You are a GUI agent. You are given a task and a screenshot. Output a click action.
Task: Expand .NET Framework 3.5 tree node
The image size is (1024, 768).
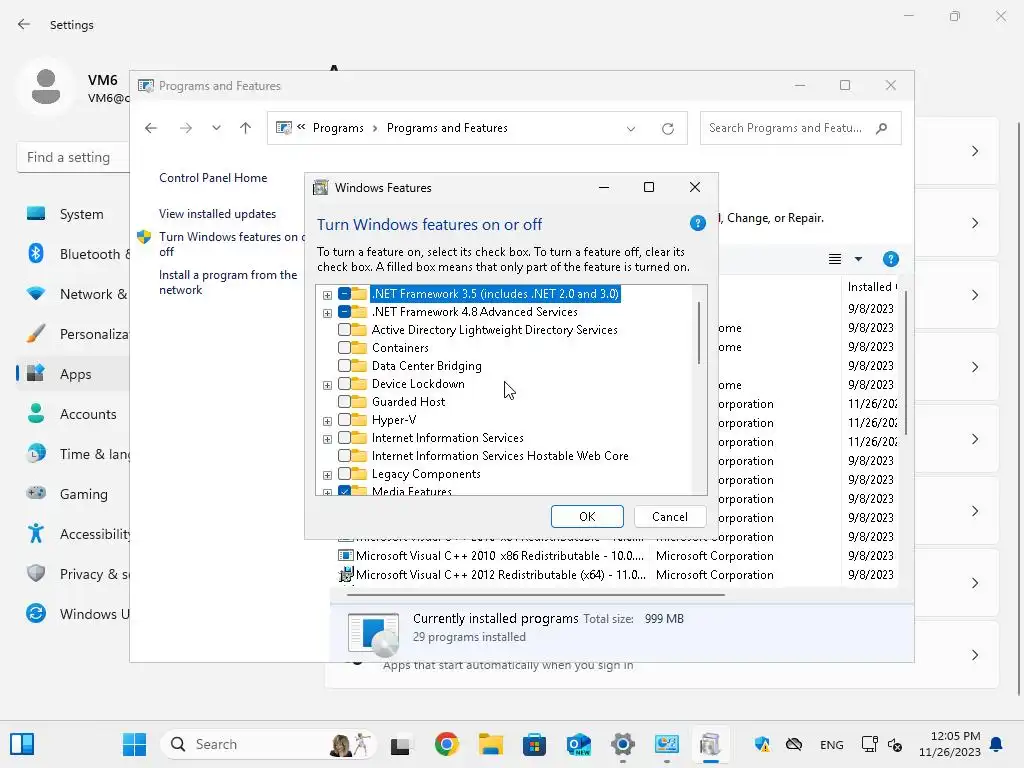327,295
